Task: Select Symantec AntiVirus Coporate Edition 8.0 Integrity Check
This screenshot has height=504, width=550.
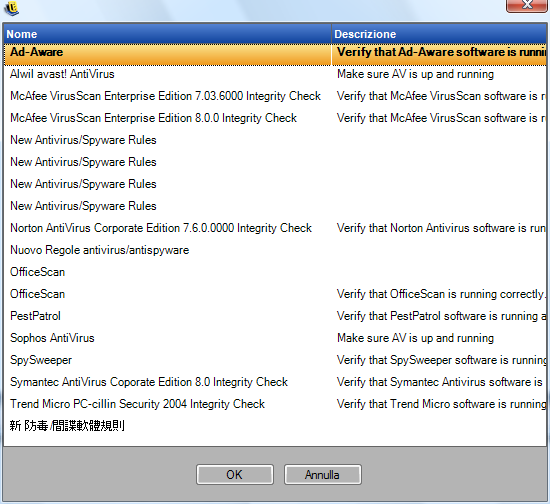Action: [149, 382]
